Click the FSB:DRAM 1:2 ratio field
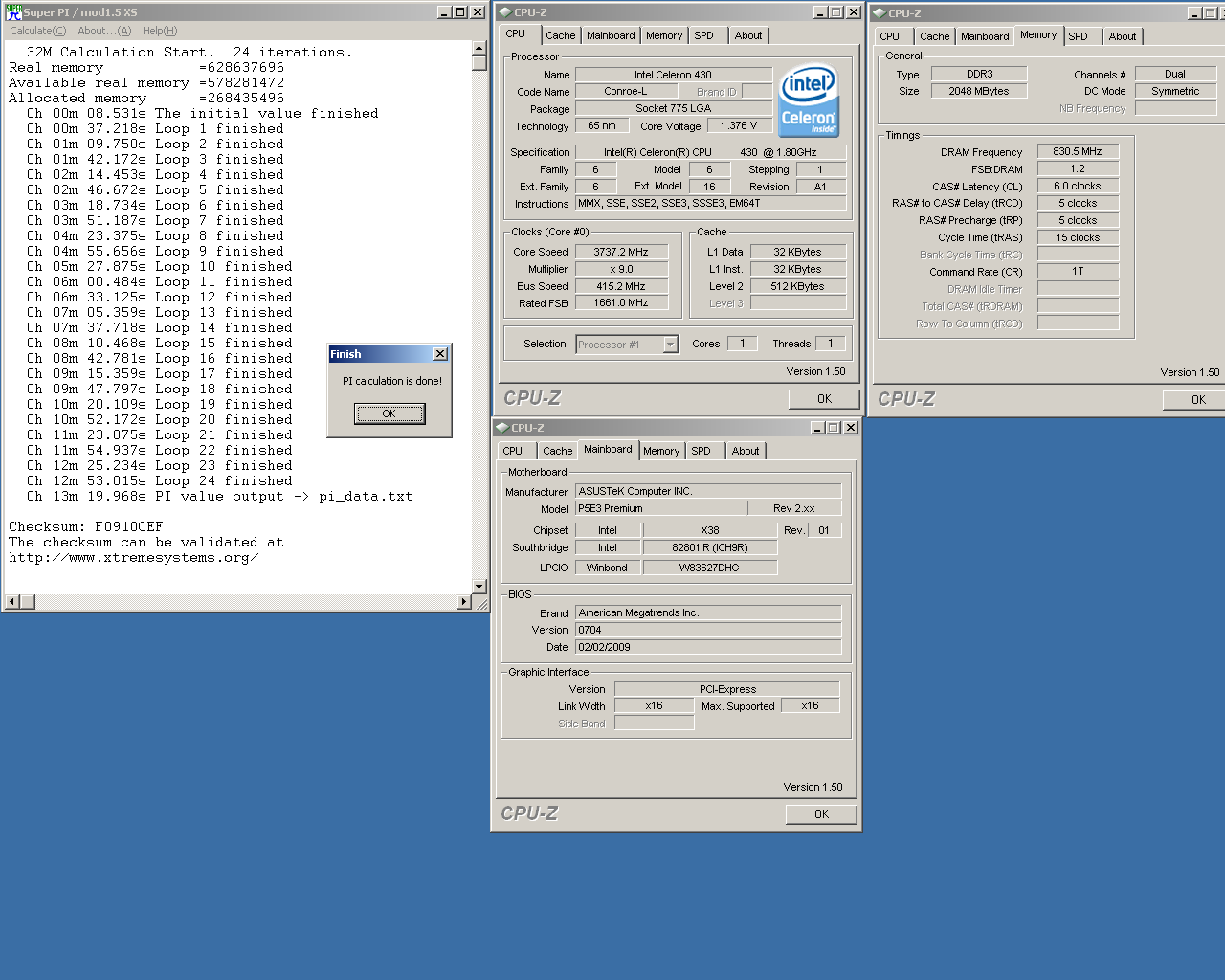 pos(1078,168)
